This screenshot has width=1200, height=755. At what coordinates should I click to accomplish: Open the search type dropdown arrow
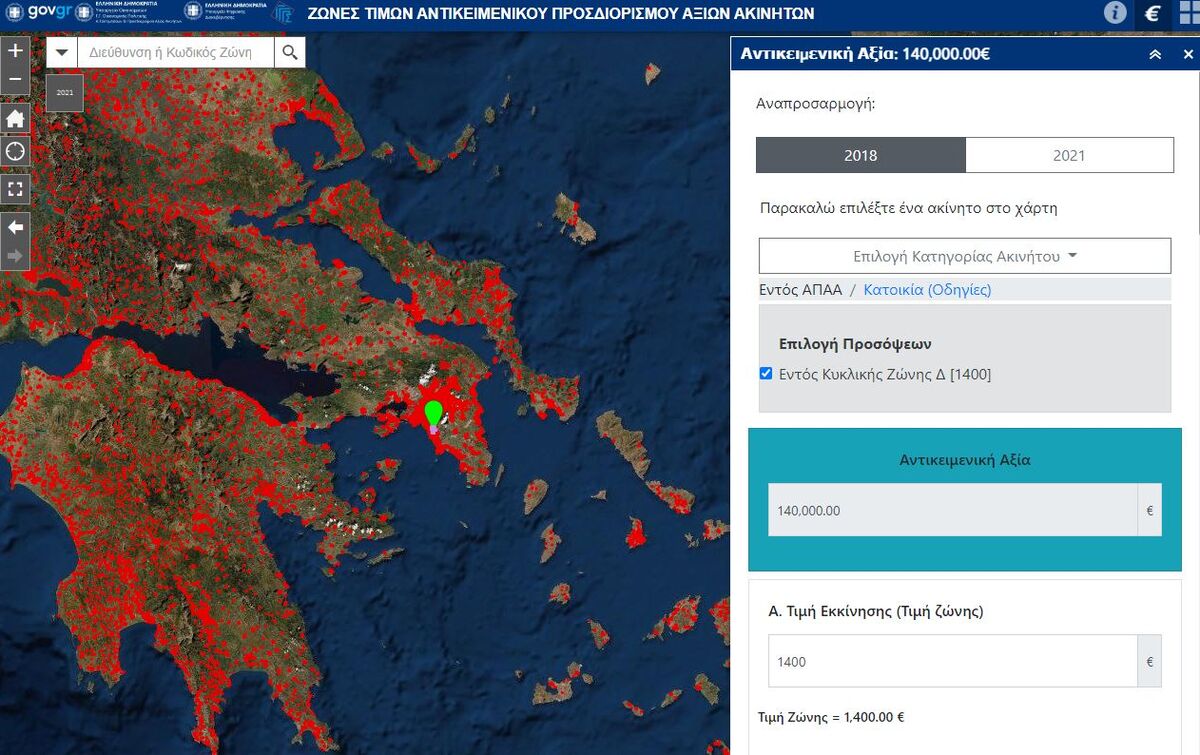(x=62, y=53)
